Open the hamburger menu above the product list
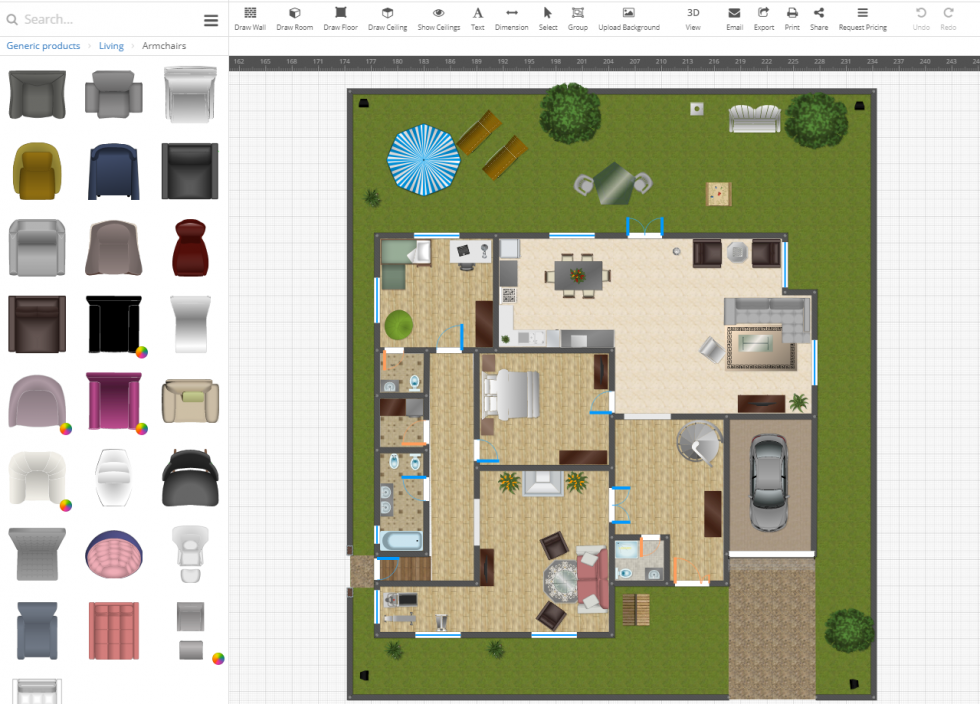The width and height of the screenshot is (980, 704). click(210, 19)
